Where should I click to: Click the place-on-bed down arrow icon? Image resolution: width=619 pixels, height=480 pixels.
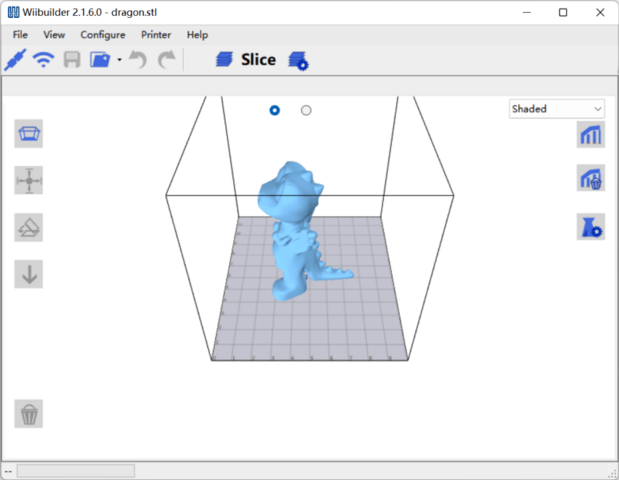click(29, 273)
